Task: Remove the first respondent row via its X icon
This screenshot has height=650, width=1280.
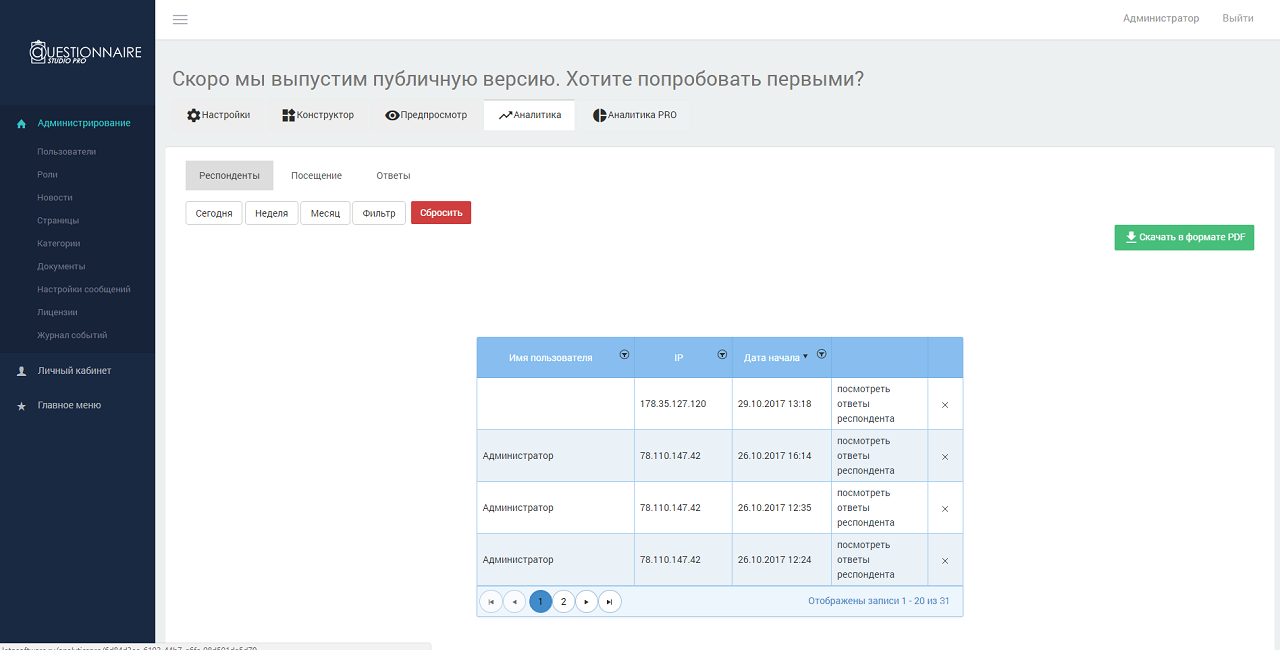Action: point(944,403)
